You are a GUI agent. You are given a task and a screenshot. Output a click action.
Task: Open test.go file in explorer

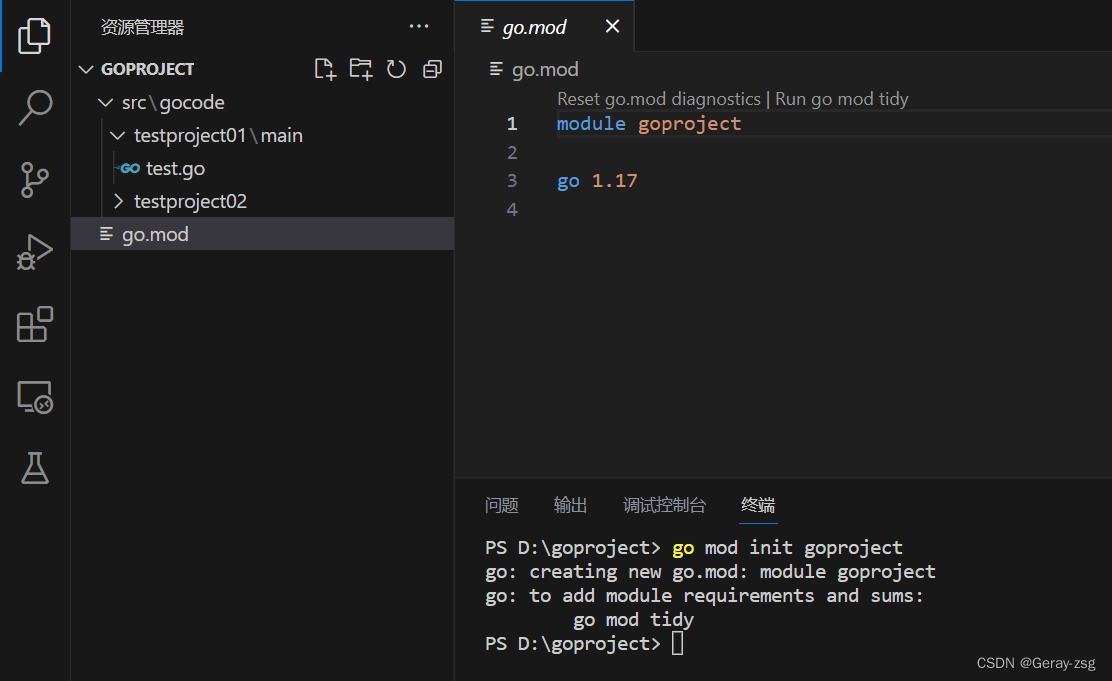click(175, 168)
